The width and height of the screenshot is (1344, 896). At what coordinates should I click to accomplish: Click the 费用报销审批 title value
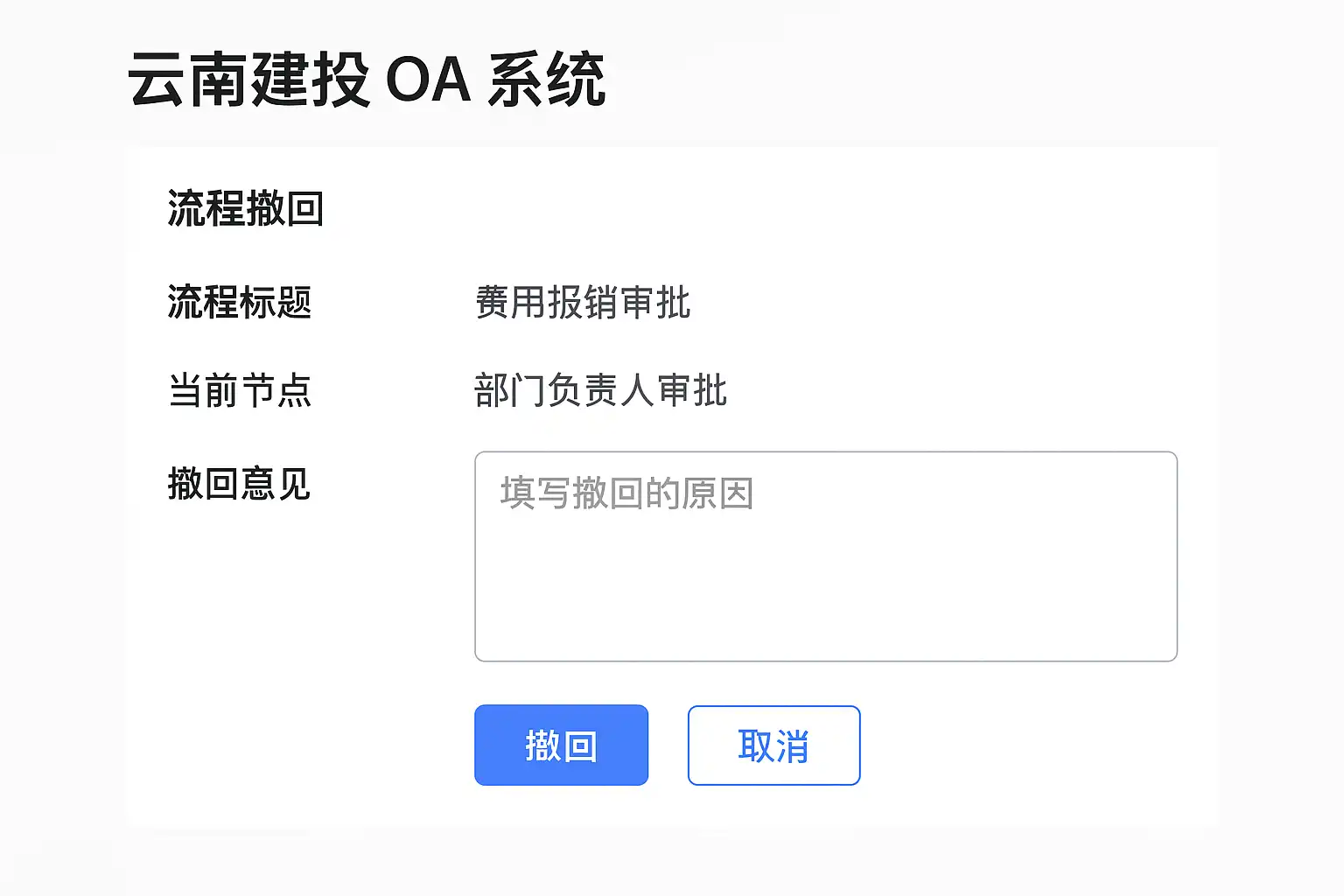[583, 303]
